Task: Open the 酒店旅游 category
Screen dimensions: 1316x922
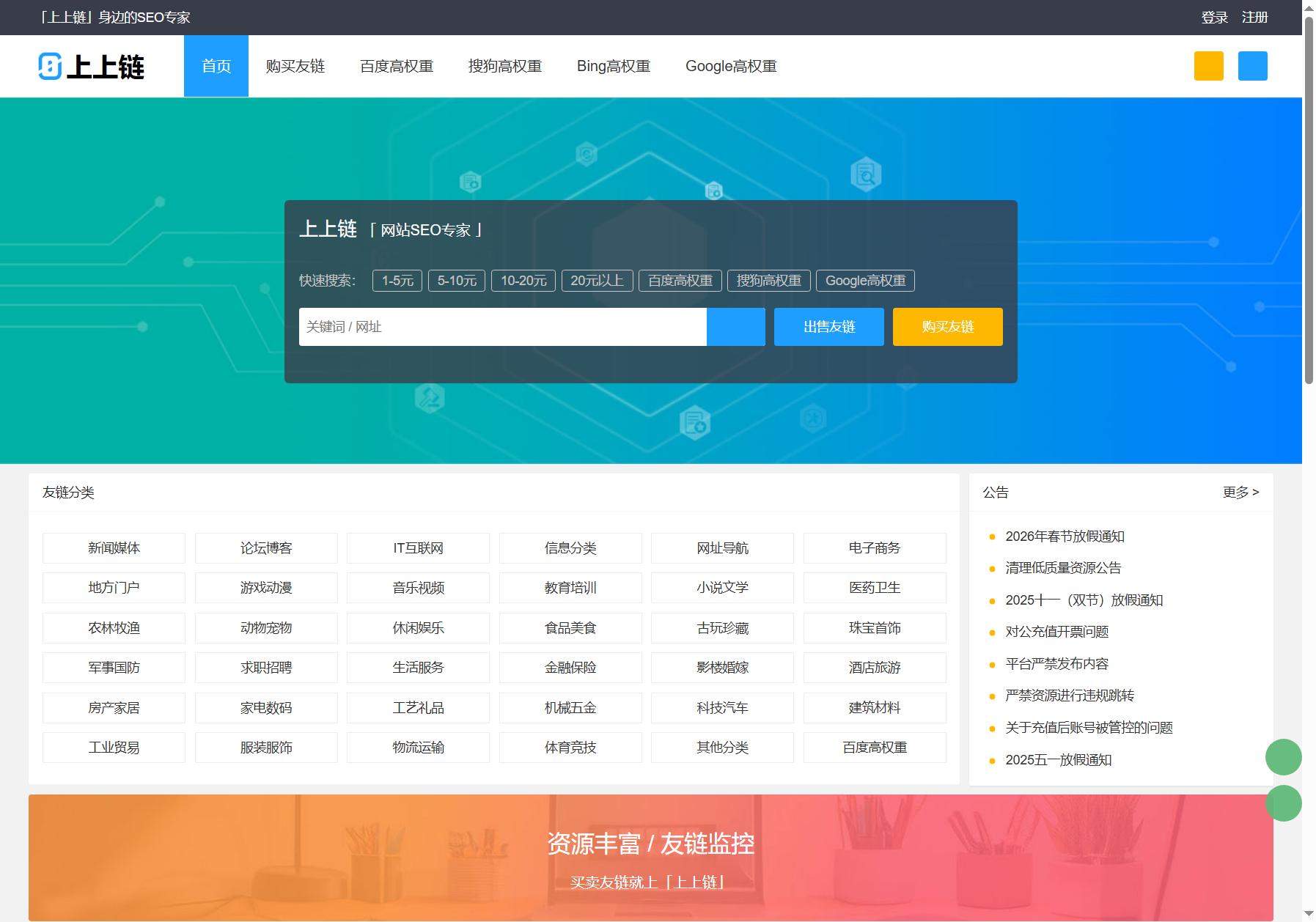Action: pos(875,668)
